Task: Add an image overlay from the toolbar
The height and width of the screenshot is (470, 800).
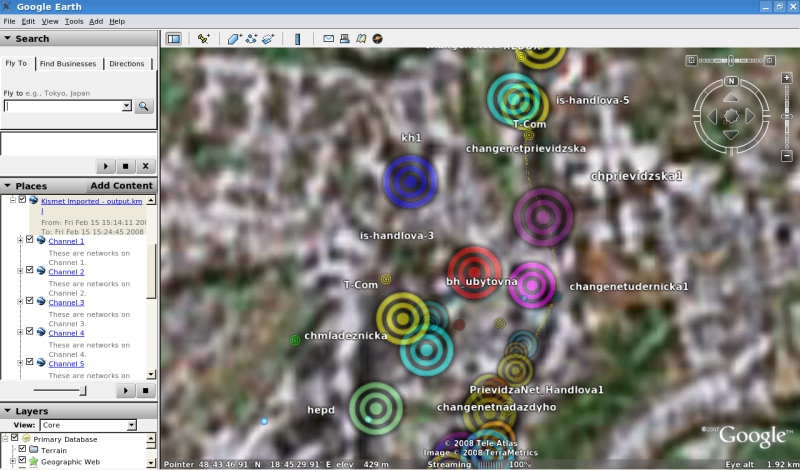Action: [268, 39]
